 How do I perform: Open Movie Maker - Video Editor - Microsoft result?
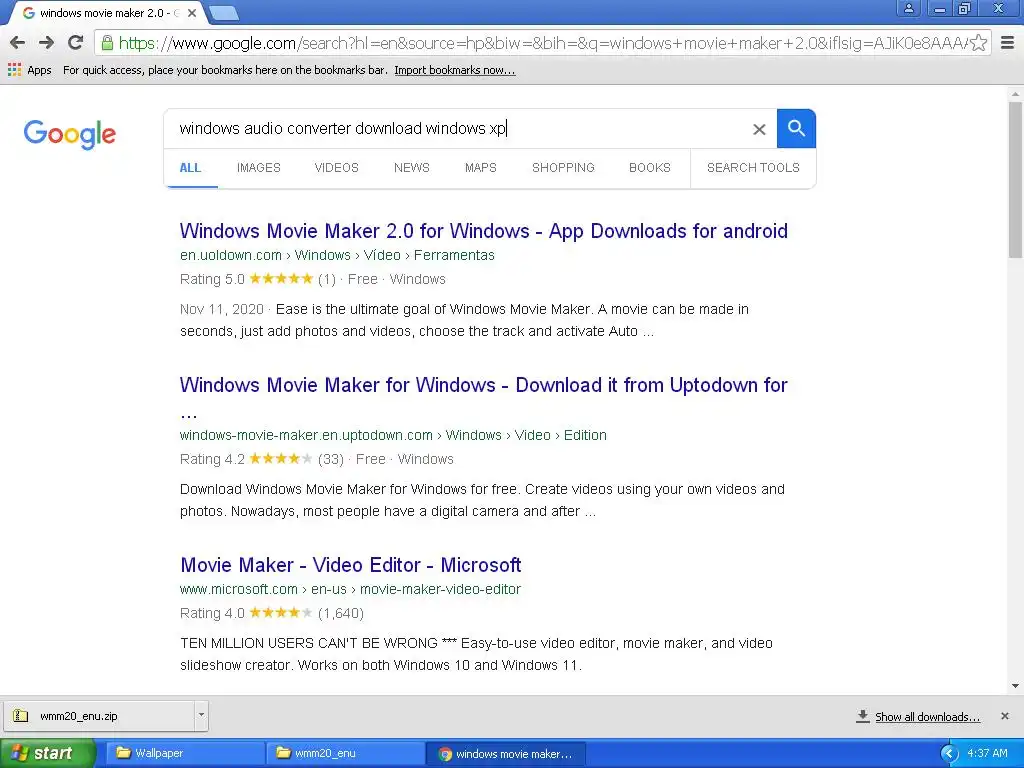(x=351, y=565)
